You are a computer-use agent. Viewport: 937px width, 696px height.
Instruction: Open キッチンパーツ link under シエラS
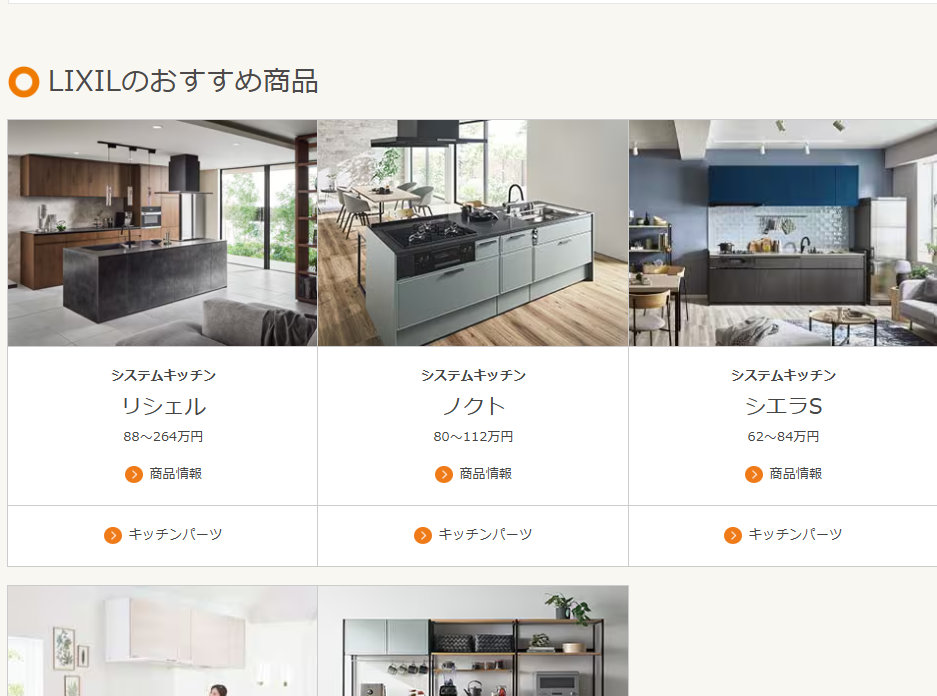795,534
